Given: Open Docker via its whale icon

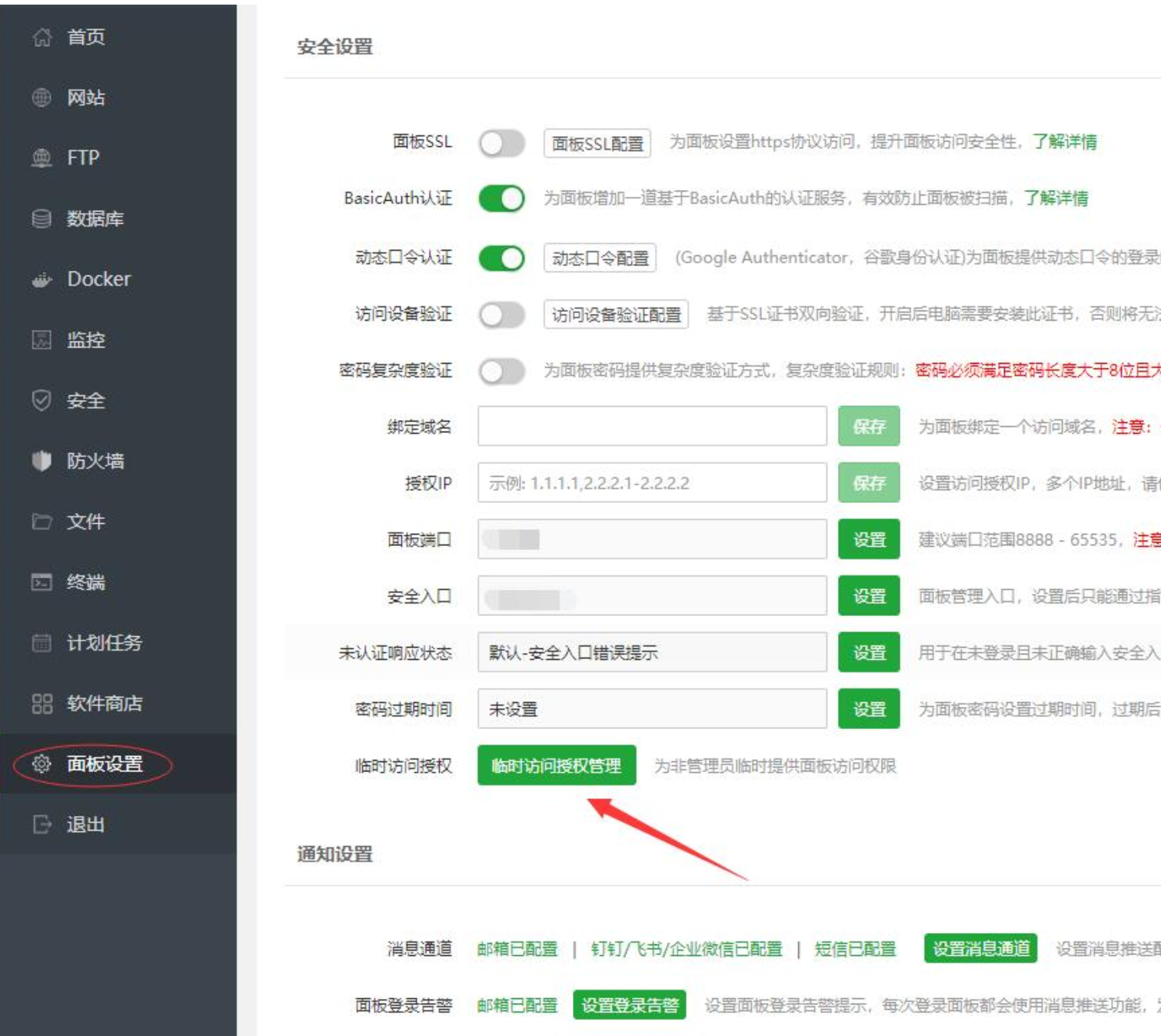Looking at the screenshot, I should 42,279.
